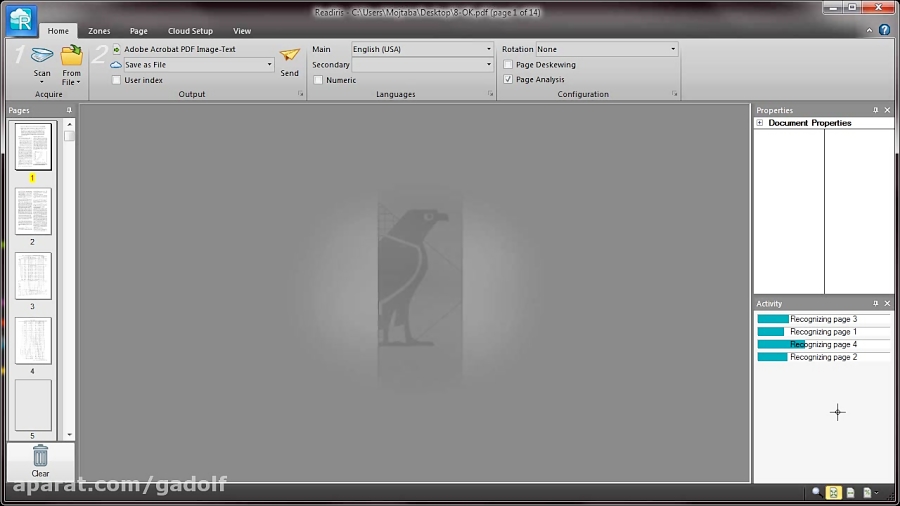
Task: Open the Readiris application menu logo
Action: pos(21,20)
